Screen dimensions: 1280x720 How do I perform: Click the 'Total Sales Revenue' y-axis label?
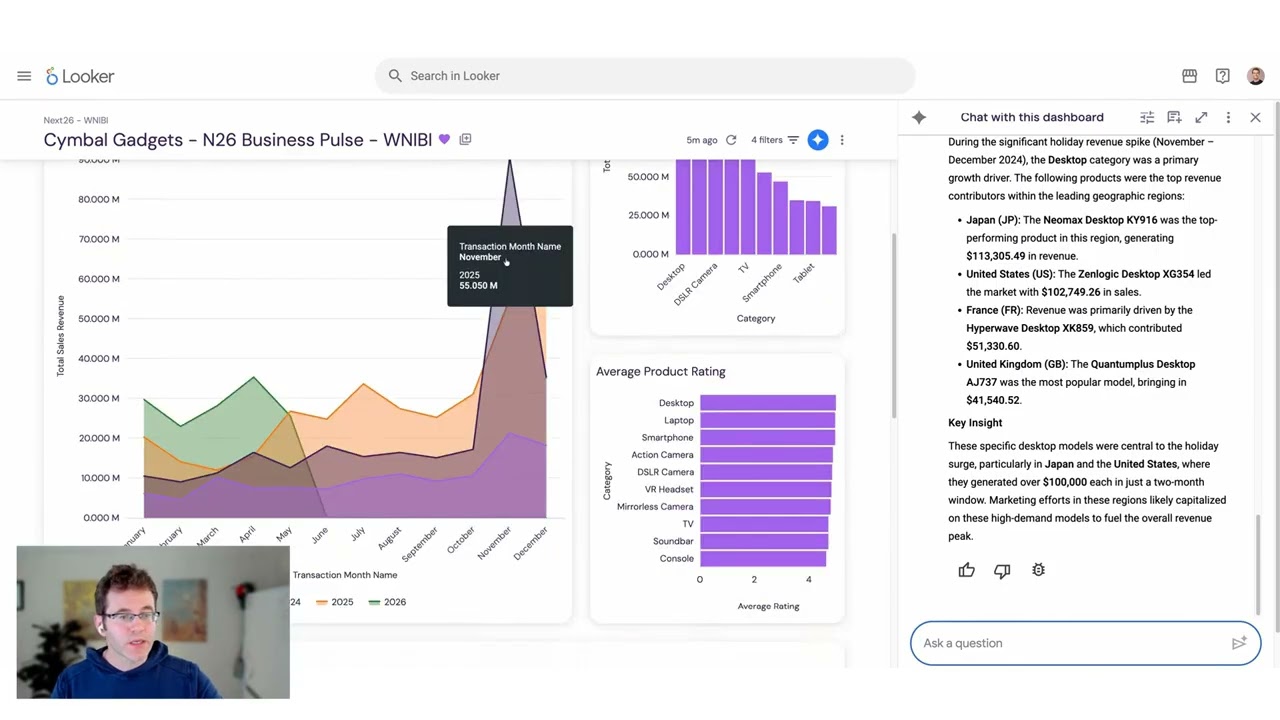click(60, 336)
